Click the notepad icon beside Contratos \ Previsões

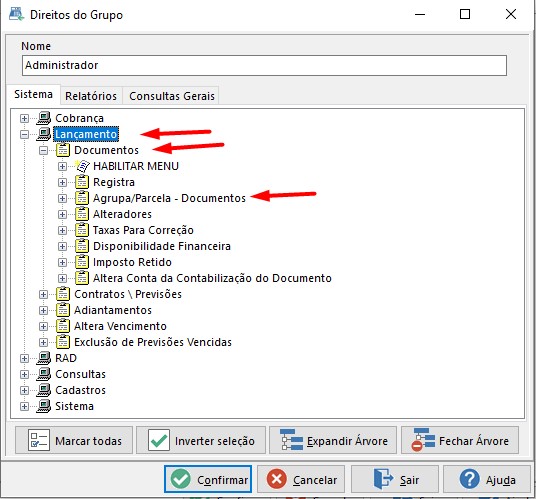click(63, 294)
